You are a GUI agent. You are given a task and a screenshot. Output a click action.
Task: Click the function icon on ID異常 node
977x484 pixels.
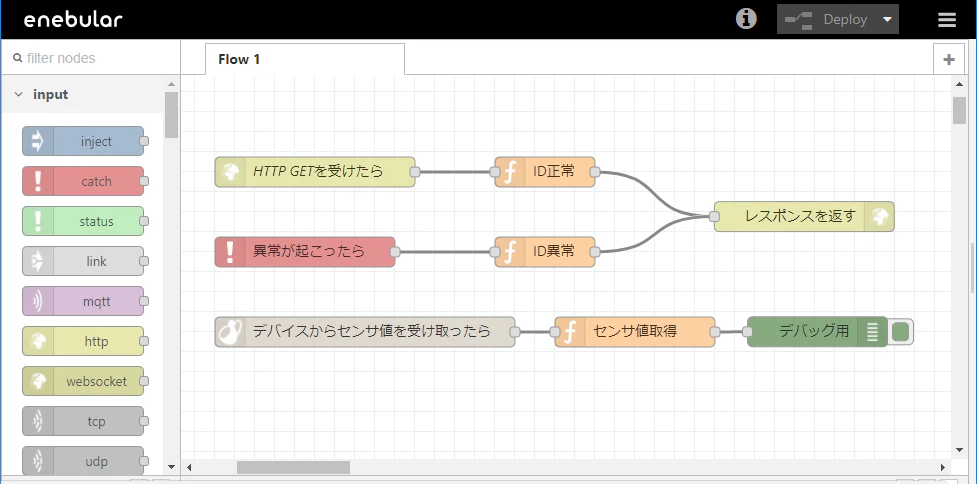(x=510, y=252)
